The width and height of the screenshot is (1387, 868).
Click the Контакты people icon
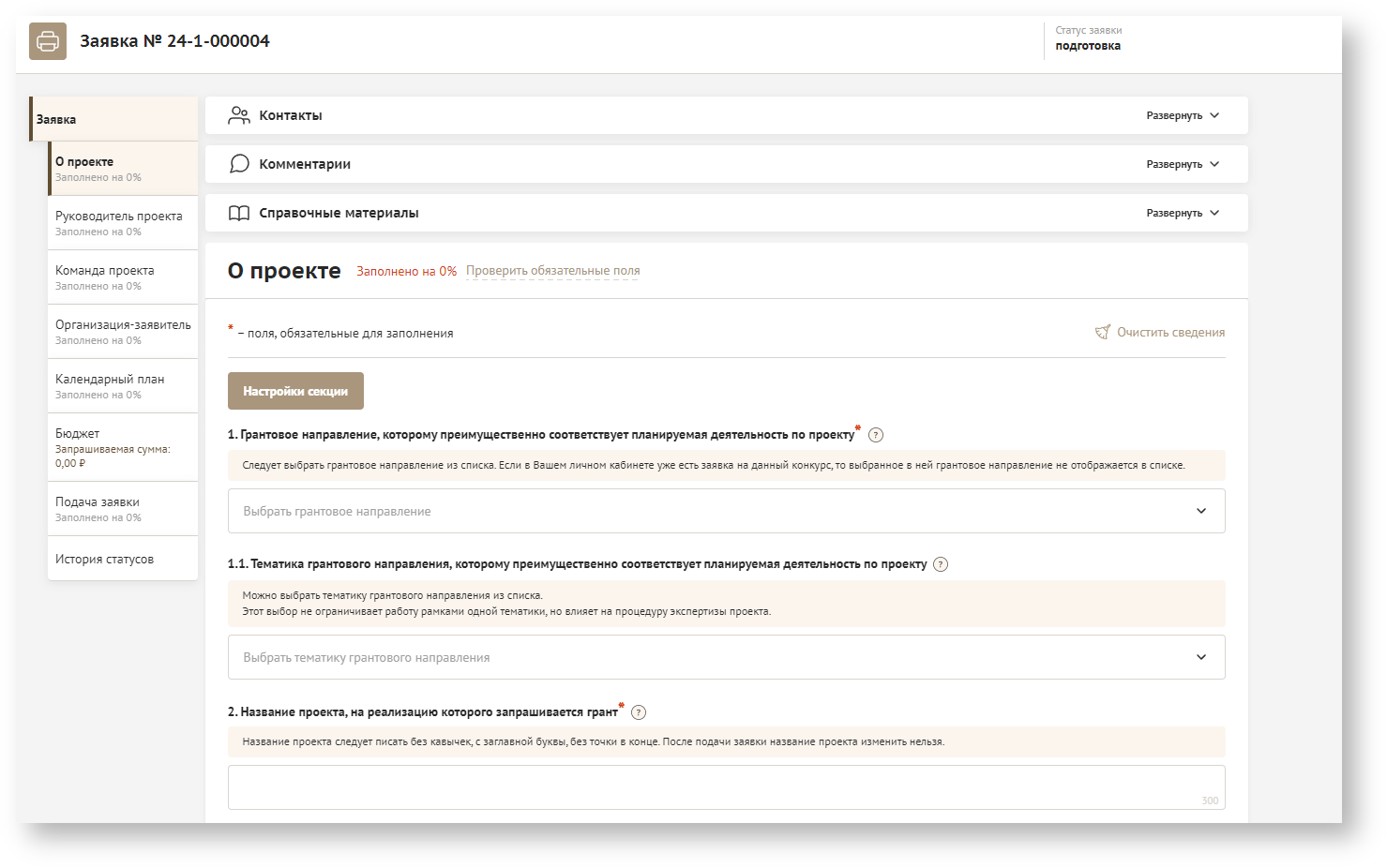(239, 115)
